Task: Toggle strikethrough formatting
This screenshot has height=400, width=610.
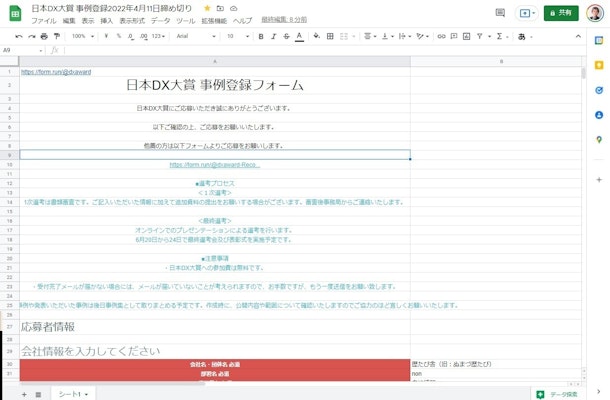Action: (286, 36)
